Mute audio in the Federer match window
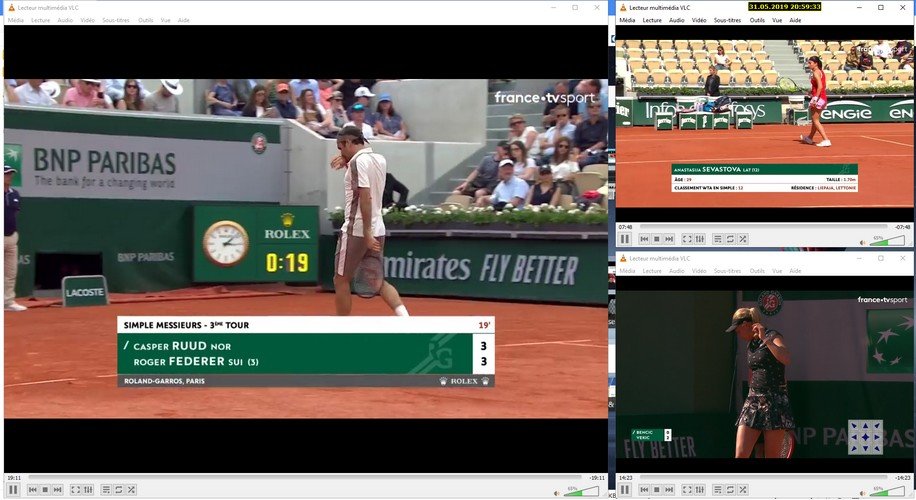916x500 pixels. (x=557, y=493)
